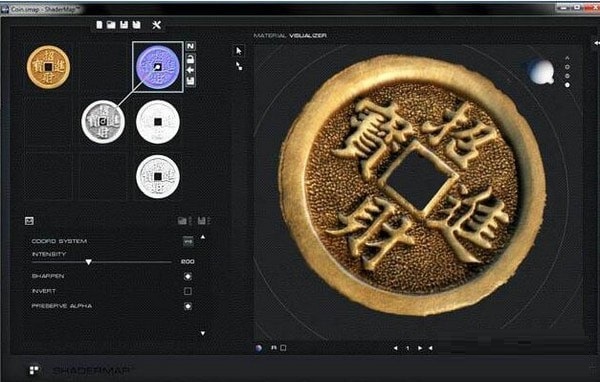600x382 pixels.
Task: Select the link nodes tool below the pointer
Action: tap(239, 66)
